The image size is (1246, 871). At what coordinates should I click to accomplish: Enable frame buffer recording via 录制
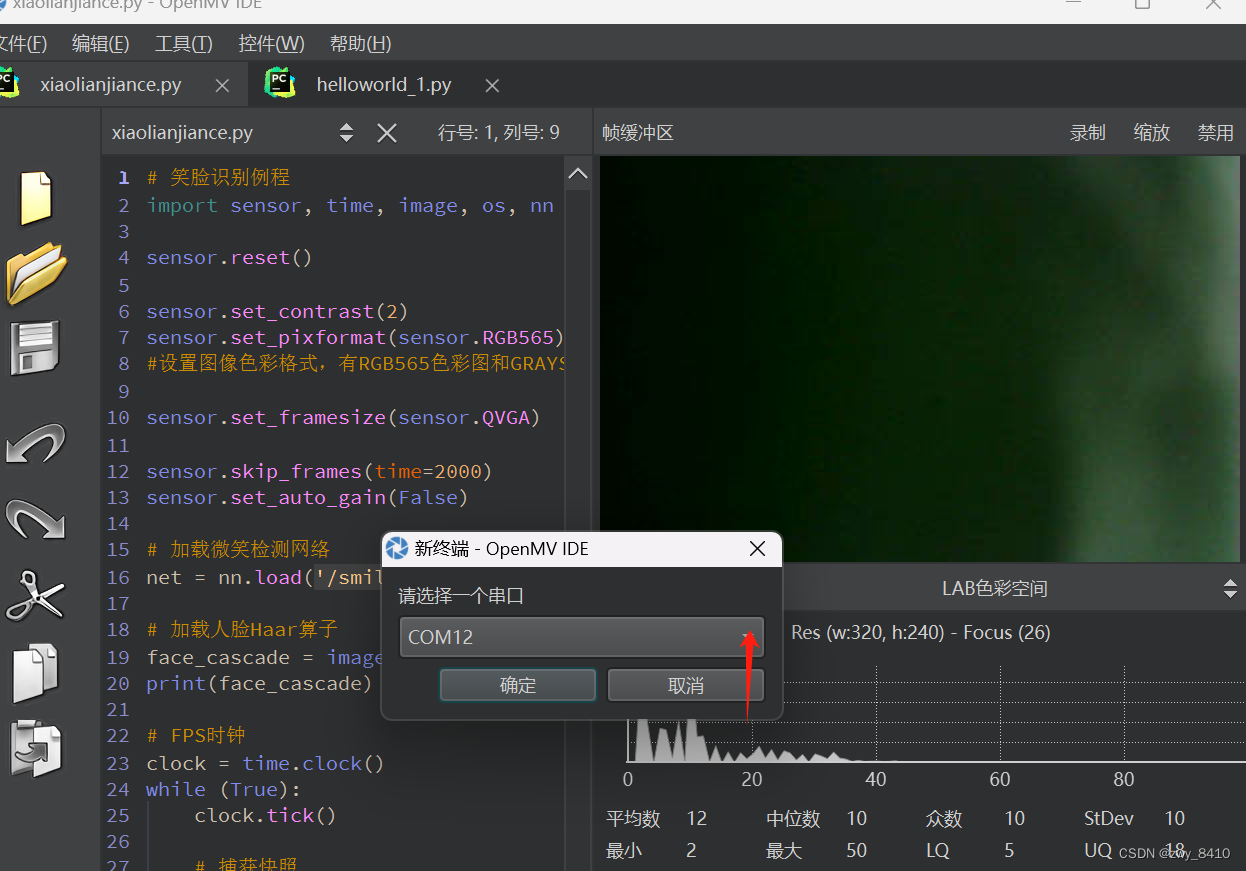tap(1087, 131)
